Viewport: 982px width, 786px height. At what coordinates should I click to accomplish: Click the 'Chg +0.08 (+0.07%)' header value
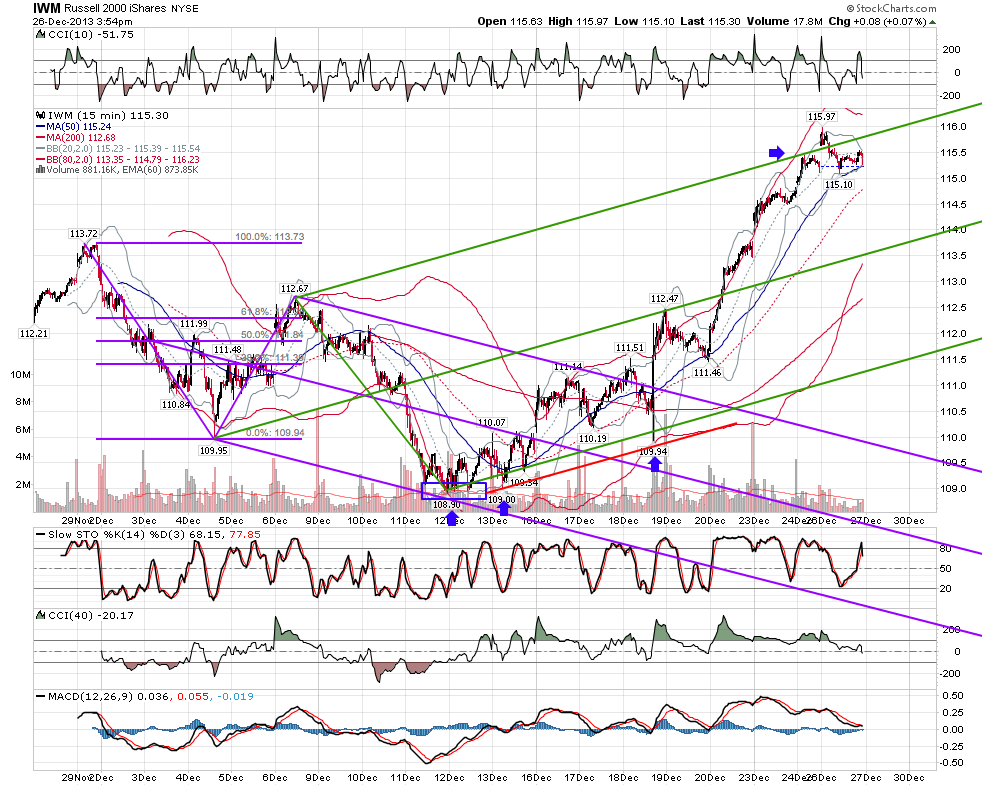877,21
